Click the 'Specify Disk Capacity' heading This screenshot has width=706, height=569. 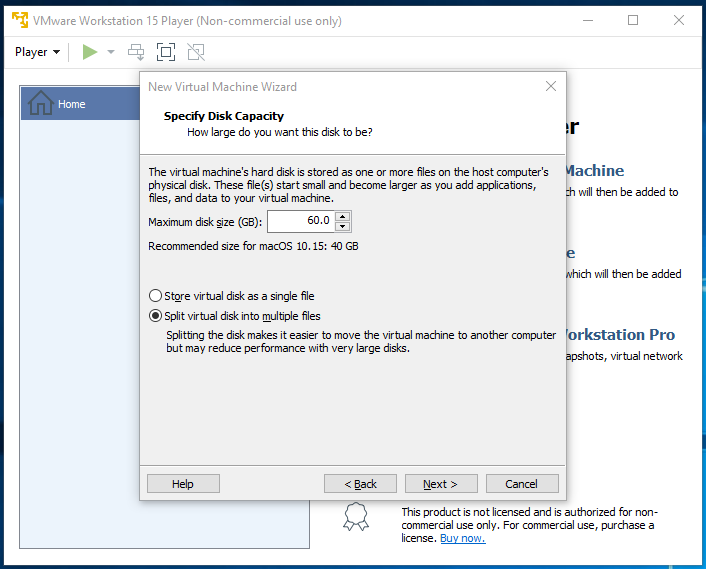224,116
